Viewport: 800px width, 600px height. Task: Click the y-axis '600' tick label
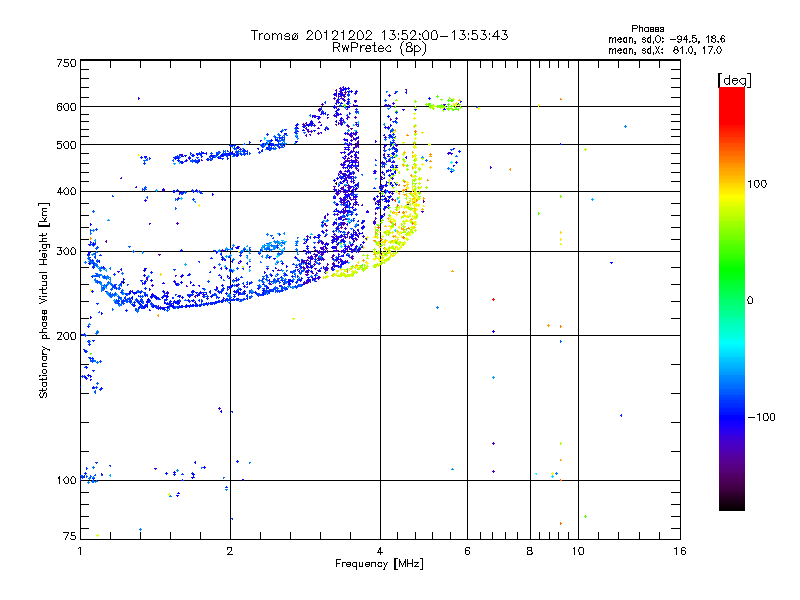66,107
